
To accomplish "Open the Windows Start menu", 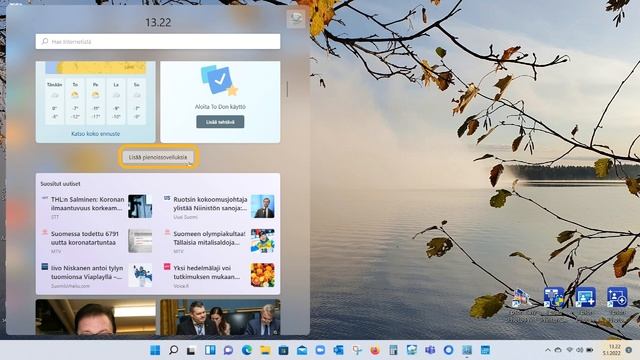I will pos(155,350).
